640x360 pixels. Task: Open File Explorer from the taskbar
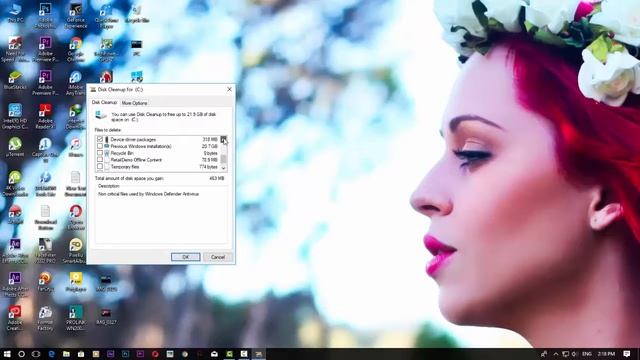(x=66, y=354)
